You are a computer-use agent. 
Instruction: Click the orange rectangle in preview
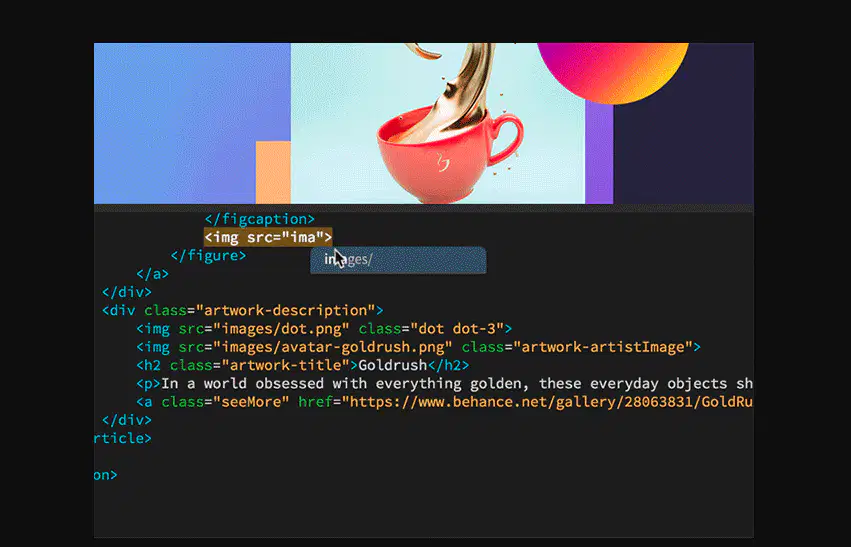click(x=273, y=173)
